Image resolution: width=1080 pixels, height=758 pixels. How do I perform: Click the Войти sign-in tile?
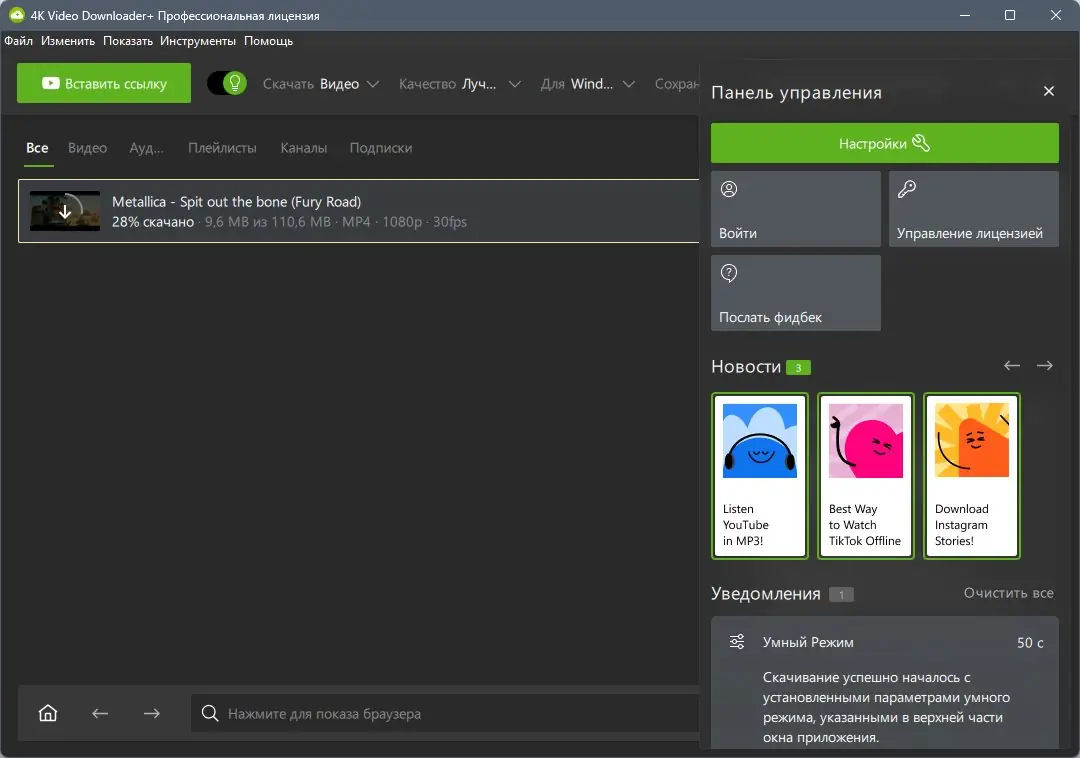(796, 209)
